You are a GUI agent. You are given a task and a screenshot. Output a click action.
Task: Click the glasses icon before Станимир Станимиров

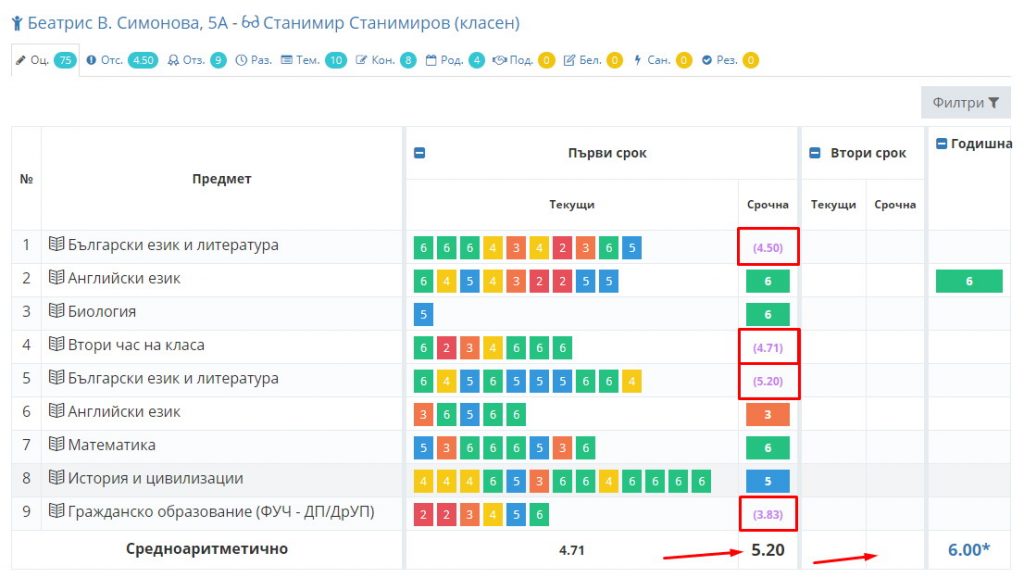[x=250, y=23]
